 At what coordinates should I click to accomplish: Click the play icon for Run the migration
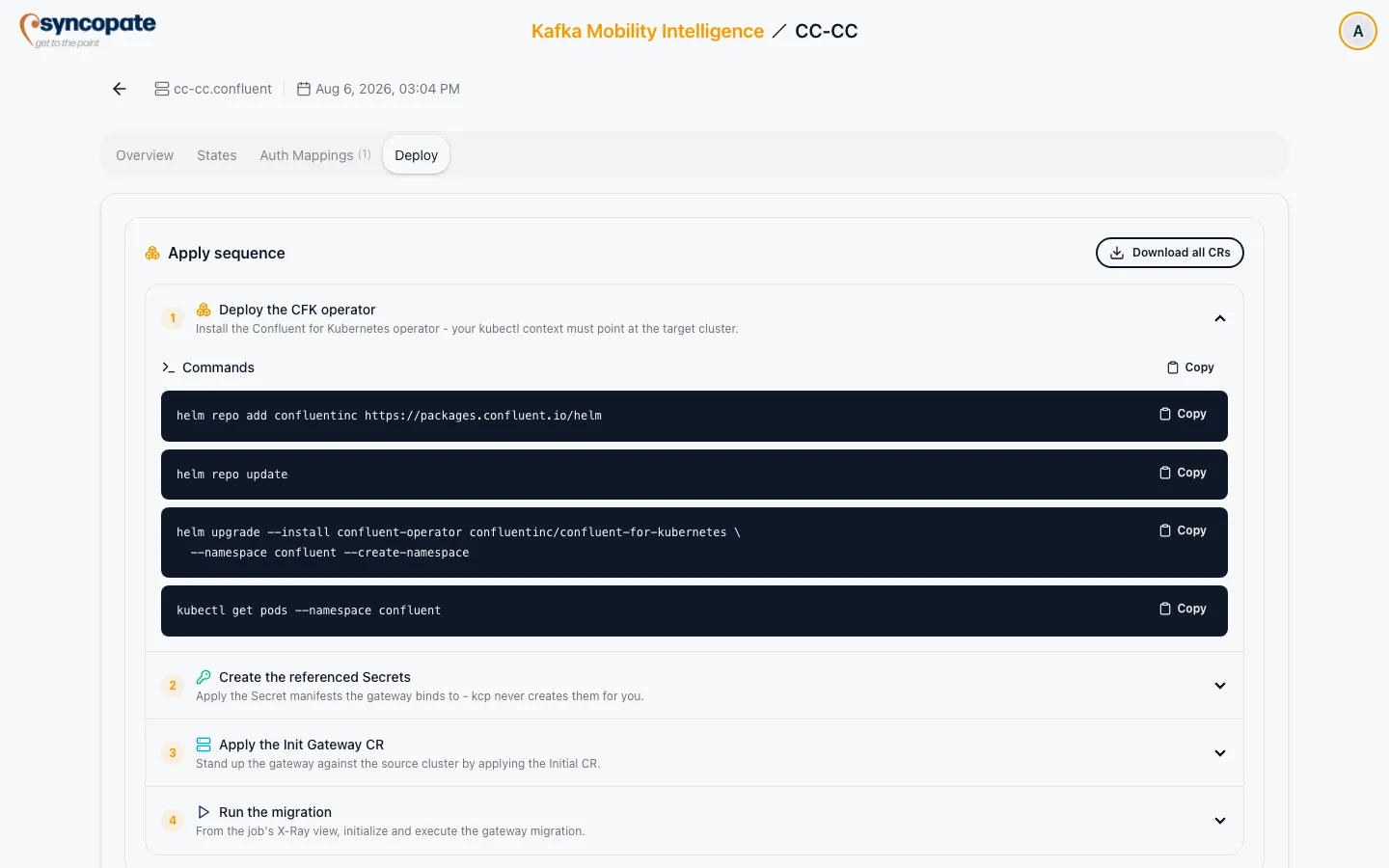pyautogui.click(x=204, y=812)
